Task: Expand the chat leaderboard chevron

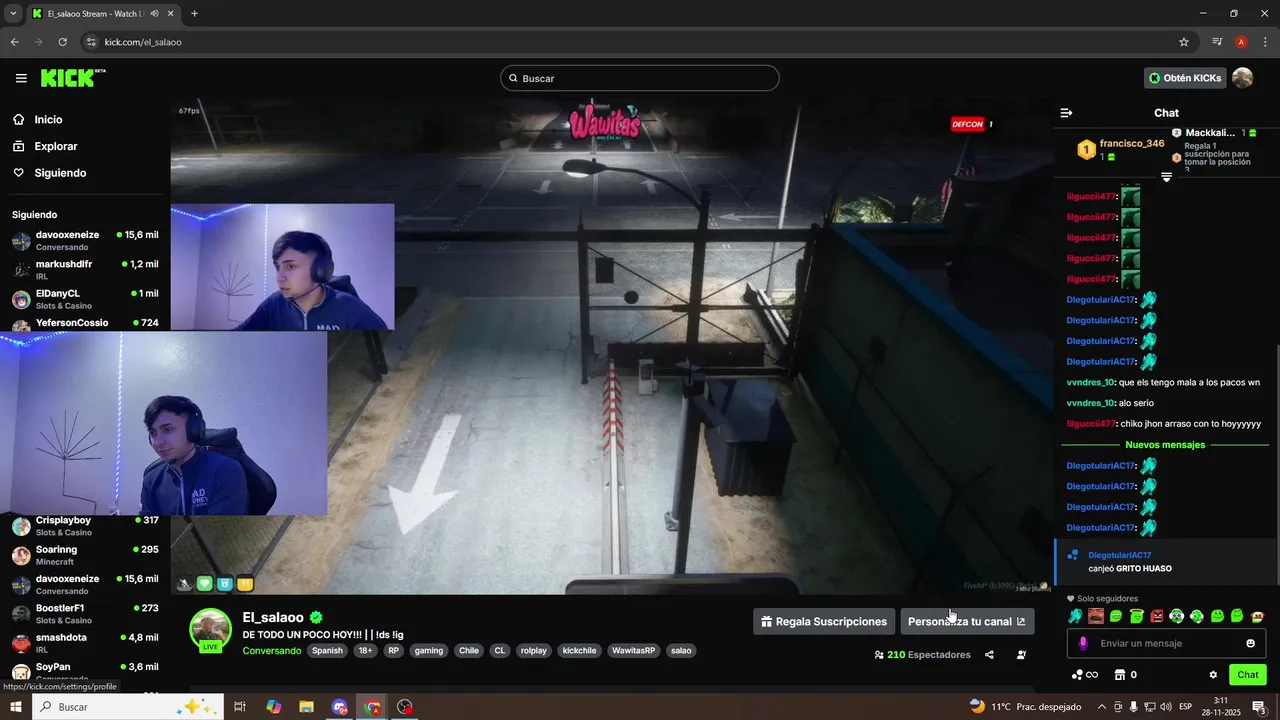Action: pyautogui.click(x=1166, y=177)
